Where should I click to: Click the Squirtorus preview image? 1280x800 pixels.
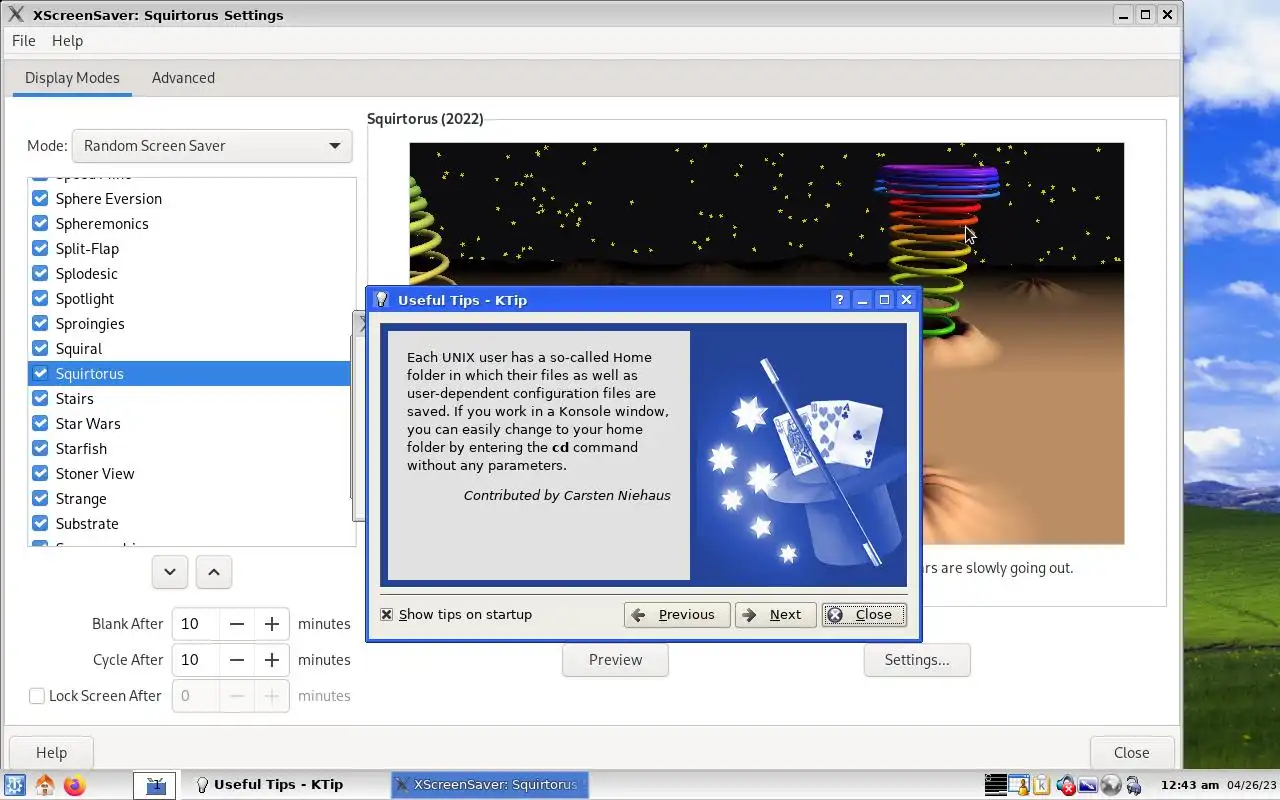[x=766, y=343]
